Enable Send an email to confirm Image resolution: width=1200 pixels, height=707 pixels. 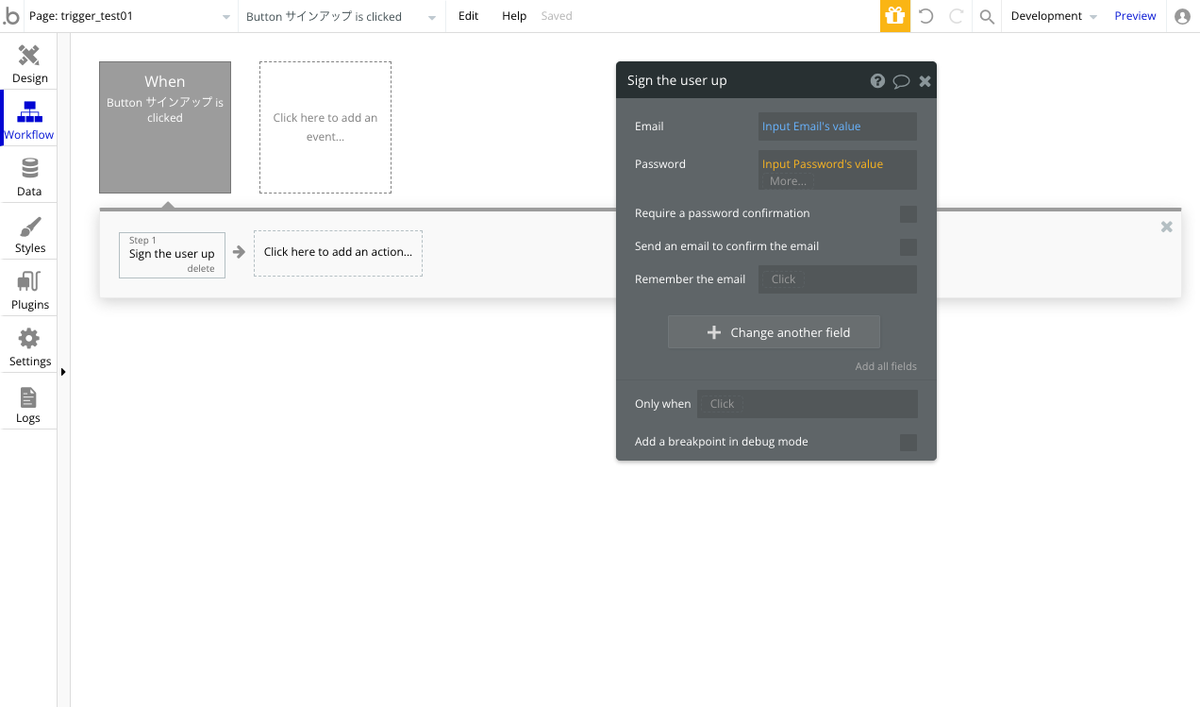tap(908, 247)
